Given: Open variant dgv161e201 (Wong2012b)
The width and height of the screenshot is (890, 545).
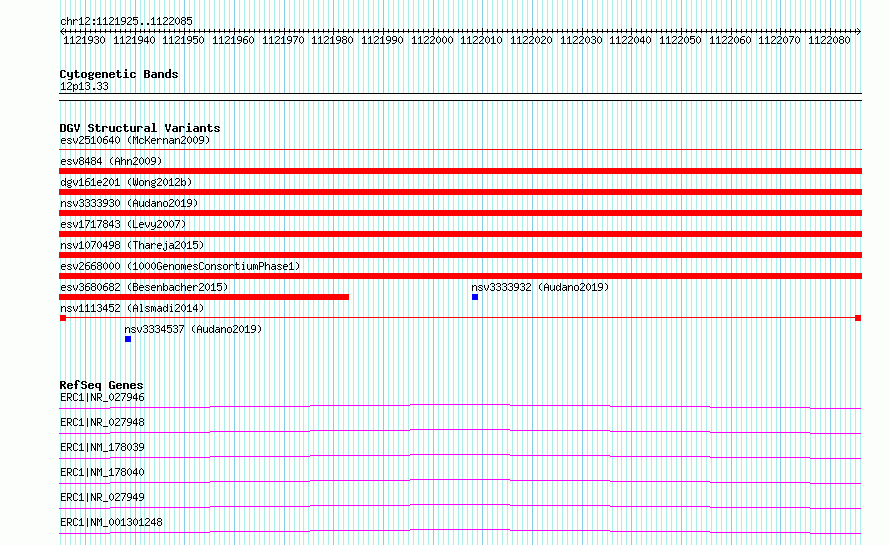Looking at the screenshot, I should point(126,182).
